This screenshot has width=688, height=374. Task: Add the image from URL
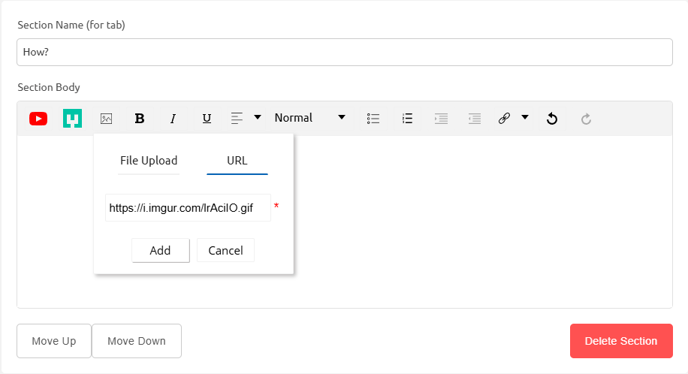(161, 251)
